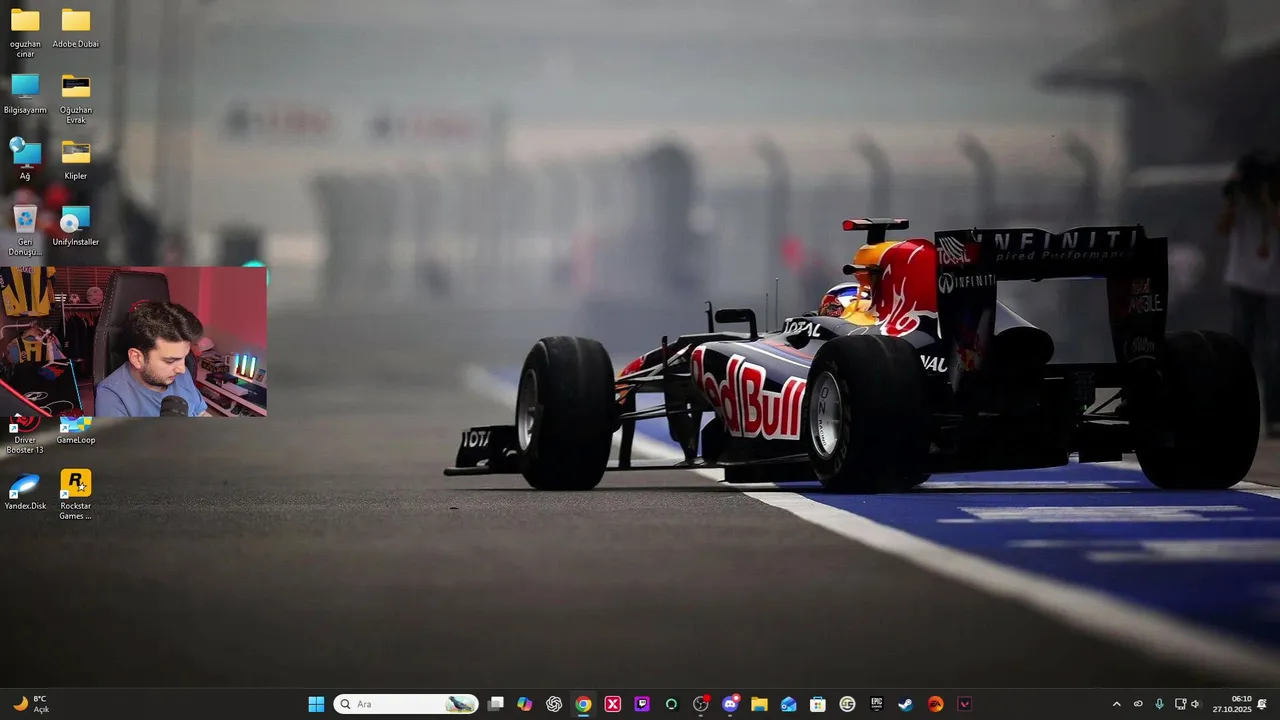This screenshot has width=1280, height=720.
Task: Open the Twitch app from taskbar
Action: [642, 704]
